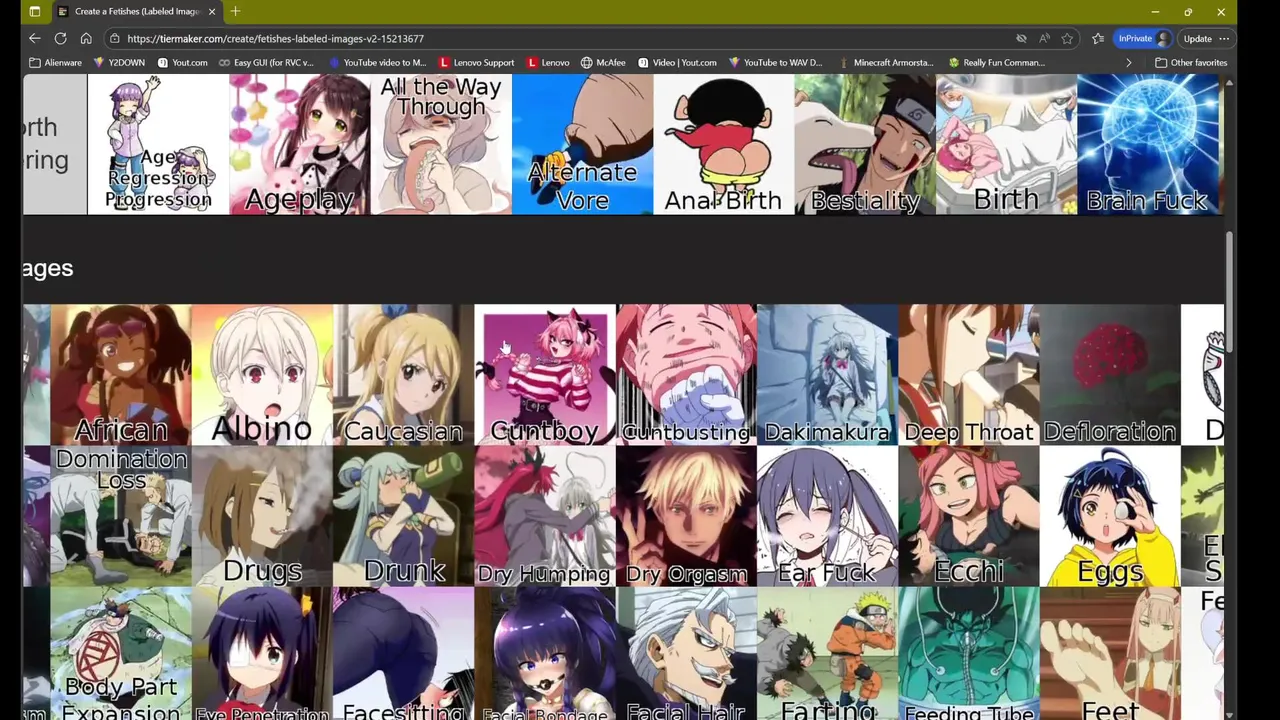Activate the Read aloud icon
Screen dimensions: 1280x720
(x=1044, y=39)
